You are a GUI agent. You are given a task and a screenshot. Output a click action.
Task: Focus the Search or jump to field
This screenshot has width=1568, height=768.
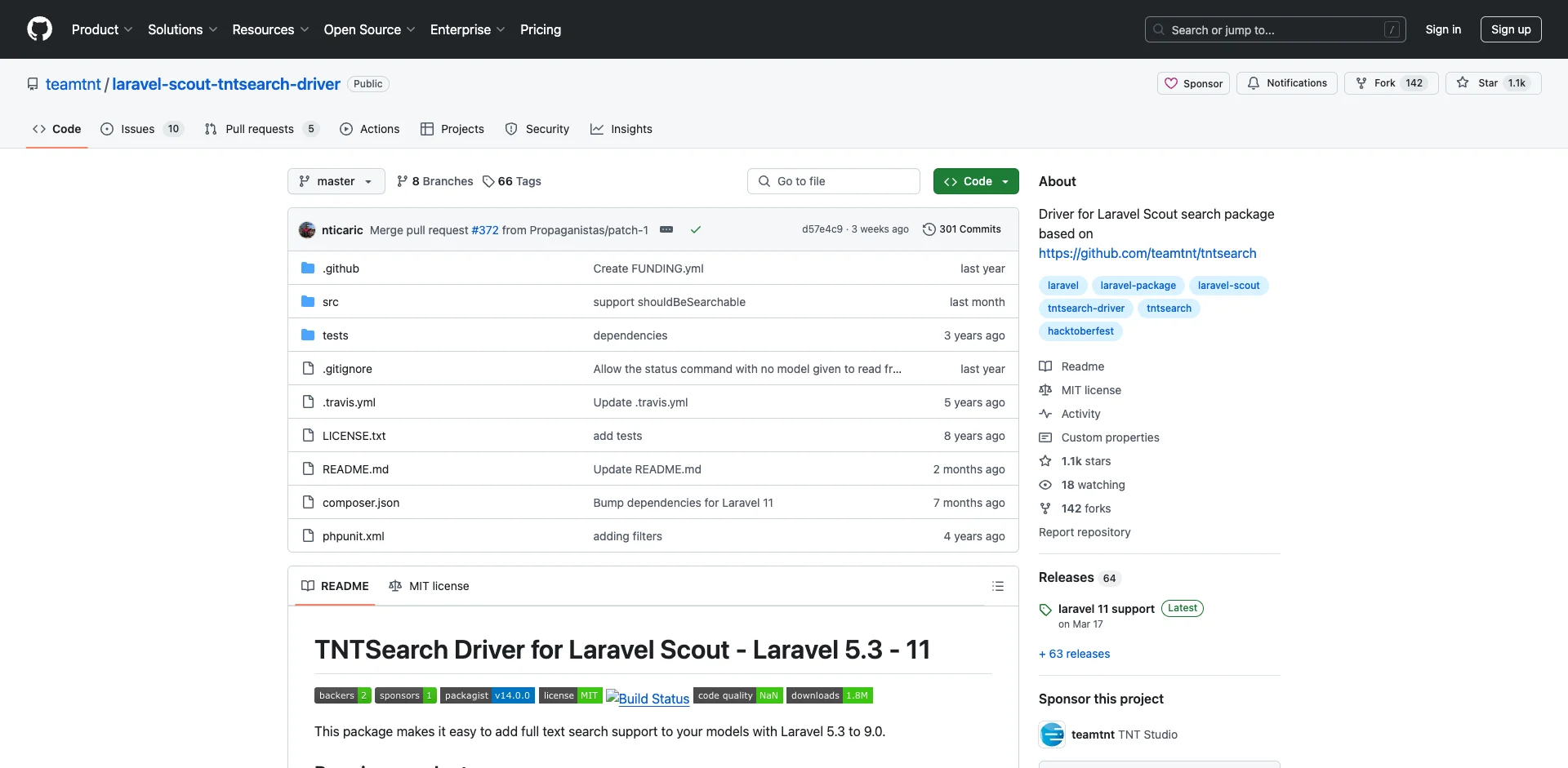pos(1274,29)
